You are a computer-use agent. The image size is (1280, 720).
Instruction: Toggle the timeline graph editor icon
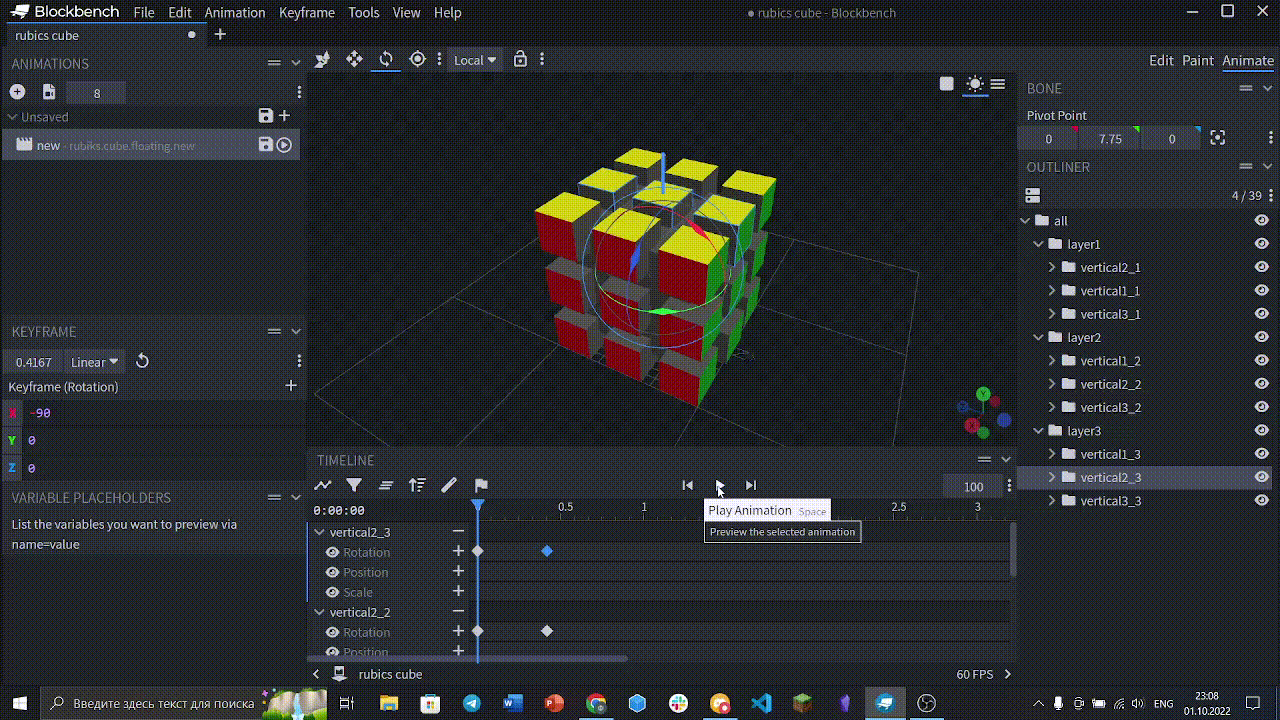(322, 485)
